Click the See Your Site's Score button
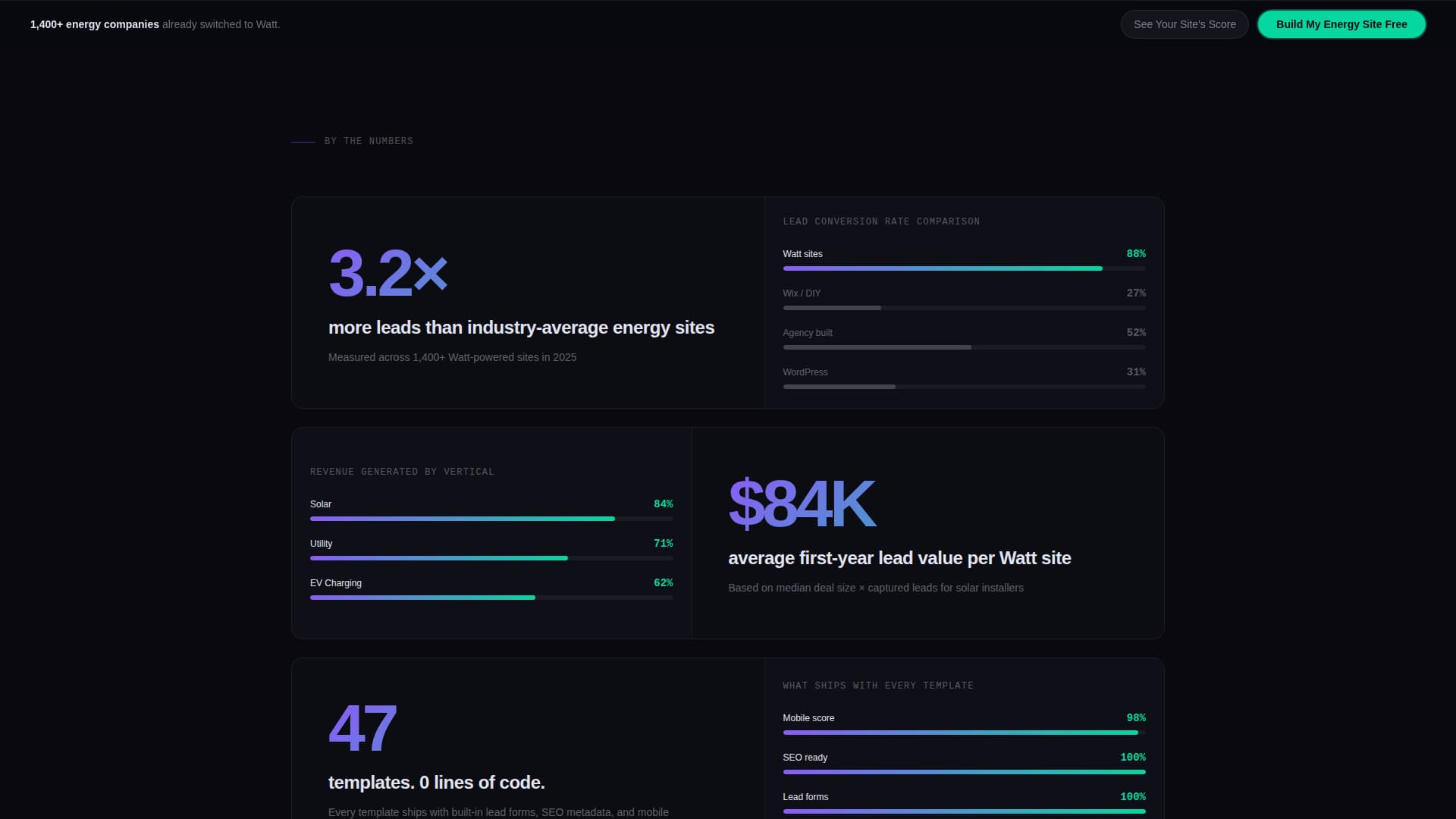The width and height of the screenshot is (1456, 819). coord(1184,24)
